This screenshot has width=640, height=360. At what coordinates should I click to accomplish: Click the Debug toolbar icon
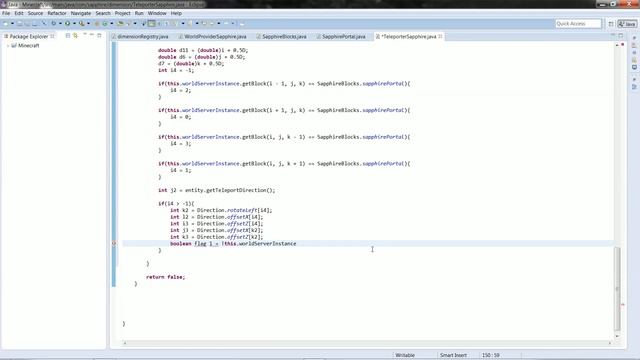tap(53, 24)
